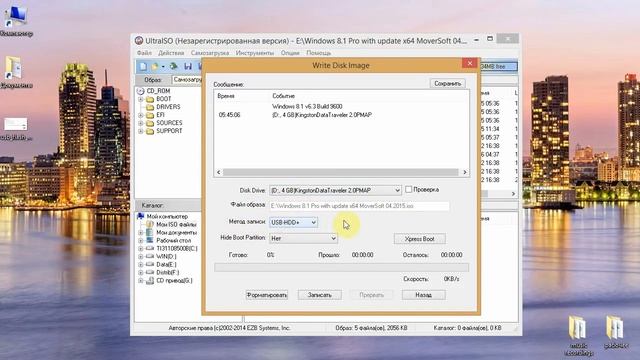Click the UltraISO app icon in title bar
Image resolution: width=640 pixels, height=360 pixels.
coord(139,41)
